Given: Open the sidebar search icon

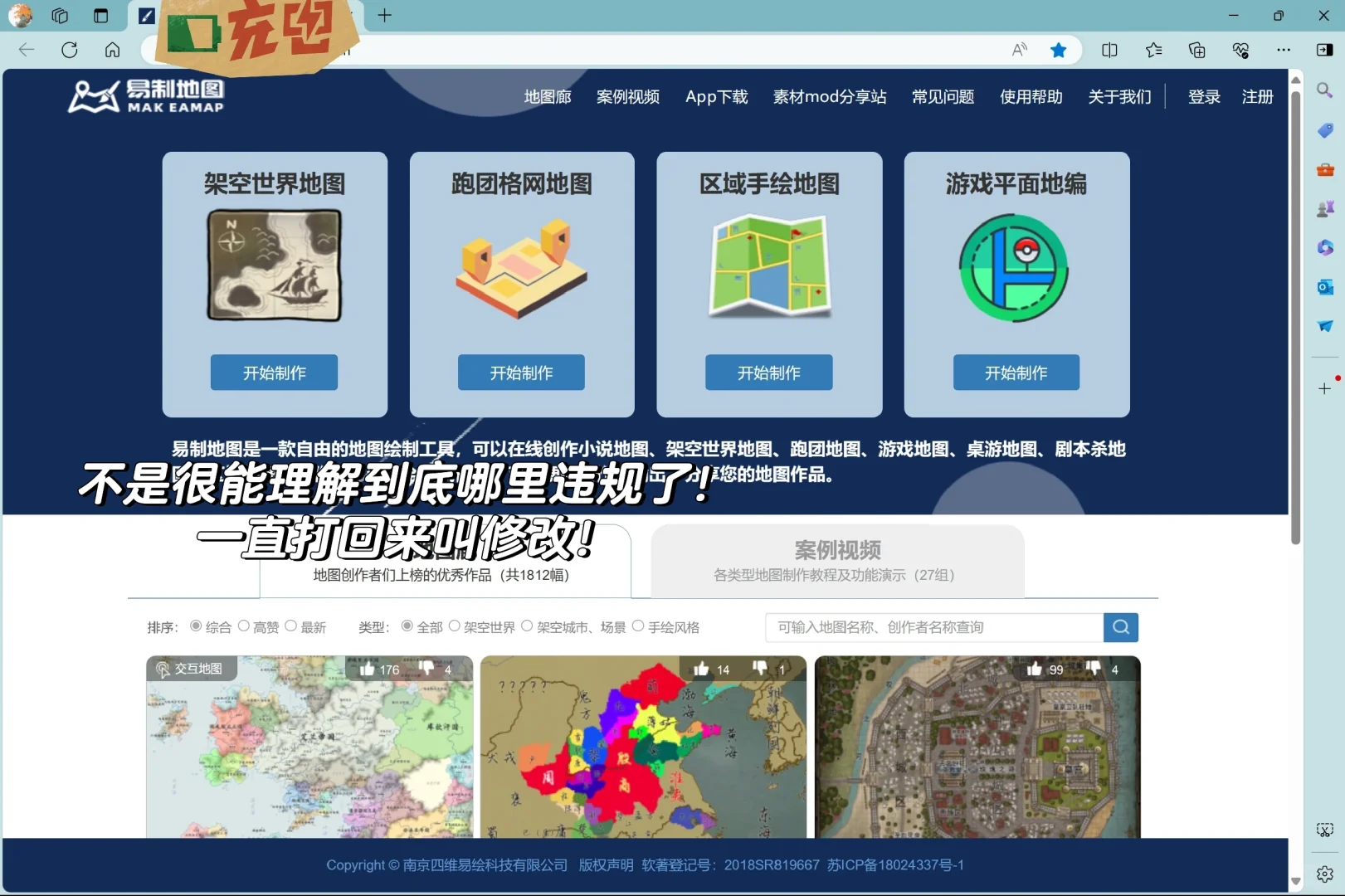Looking at the screenshot, I should pos(1325,90).
